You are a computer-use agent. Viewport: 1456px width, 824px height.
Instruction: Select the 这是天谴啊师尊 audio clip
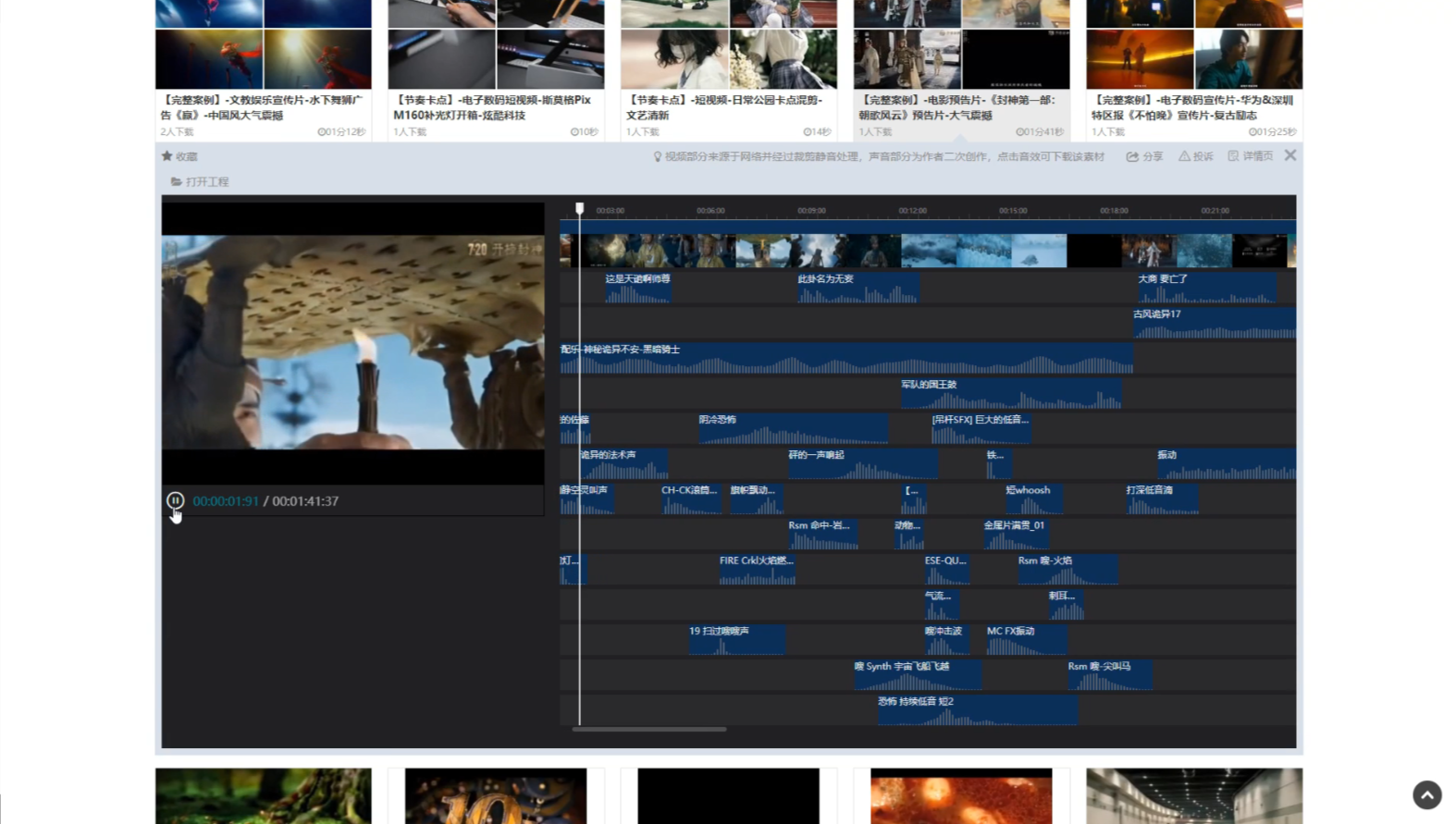click(638, 288)
